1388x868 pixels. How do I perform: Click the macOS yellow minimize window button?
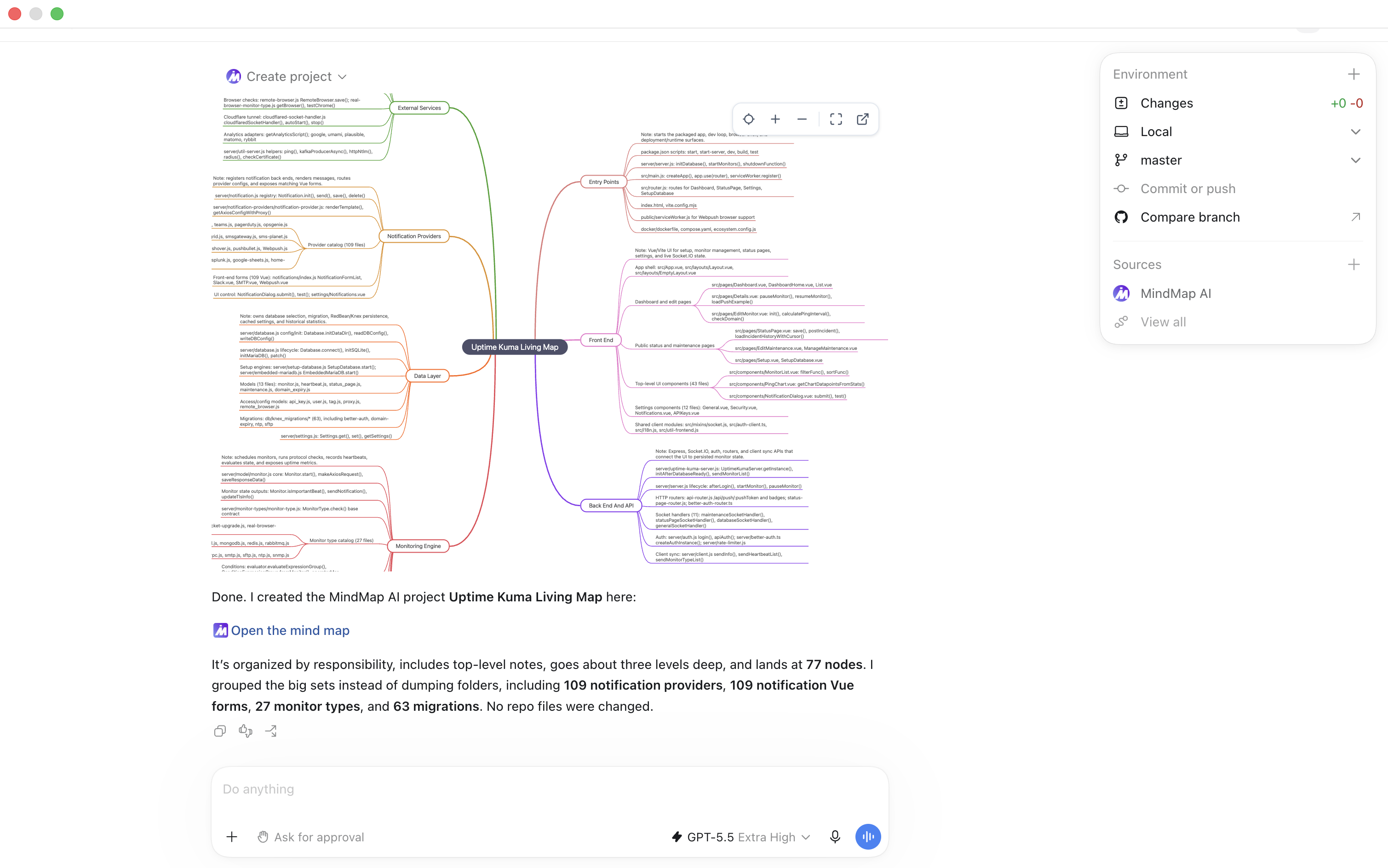click(35, 14)
